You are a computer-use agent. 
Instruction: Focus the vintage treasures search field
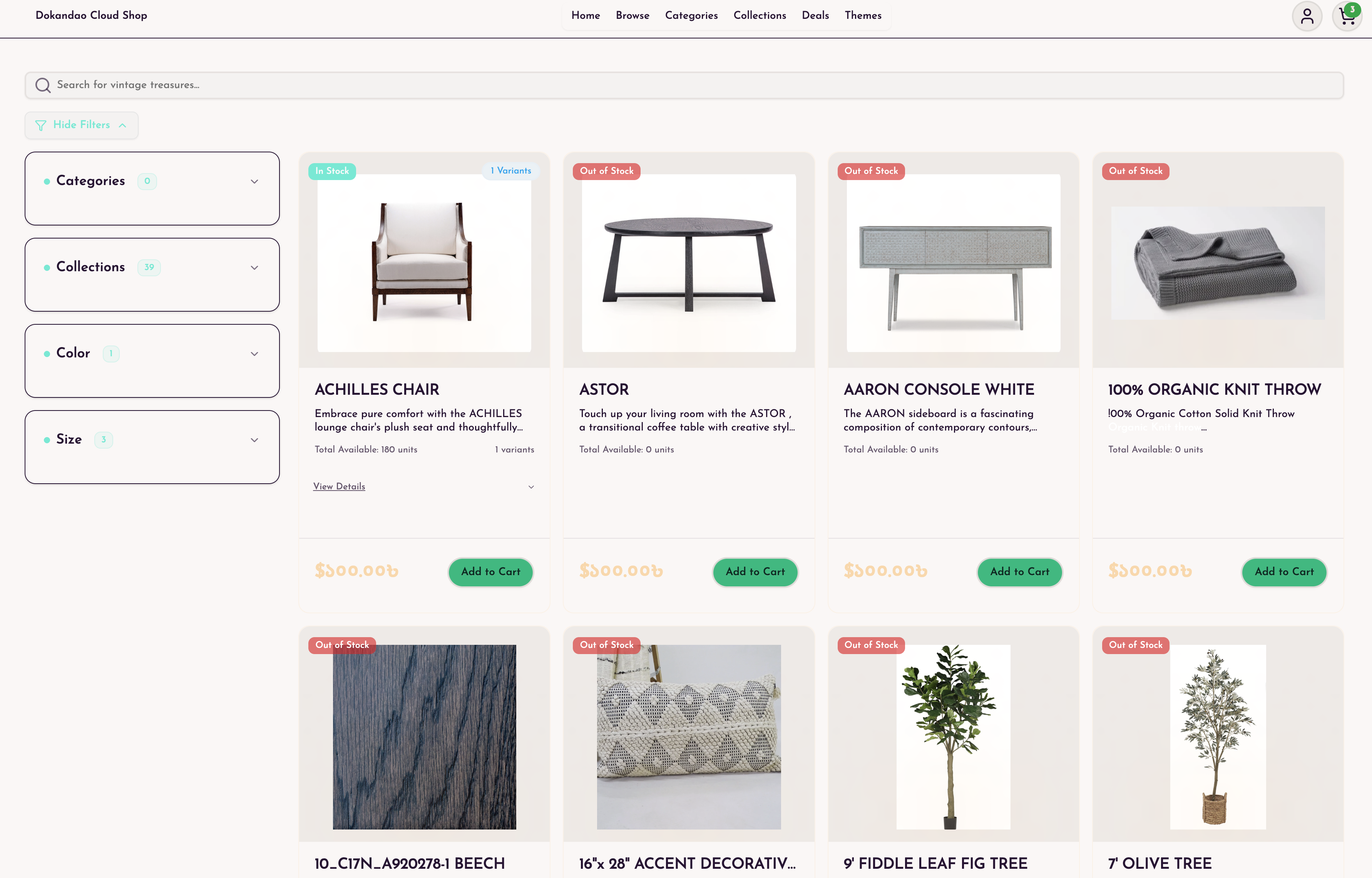click(x=684, y=85)
